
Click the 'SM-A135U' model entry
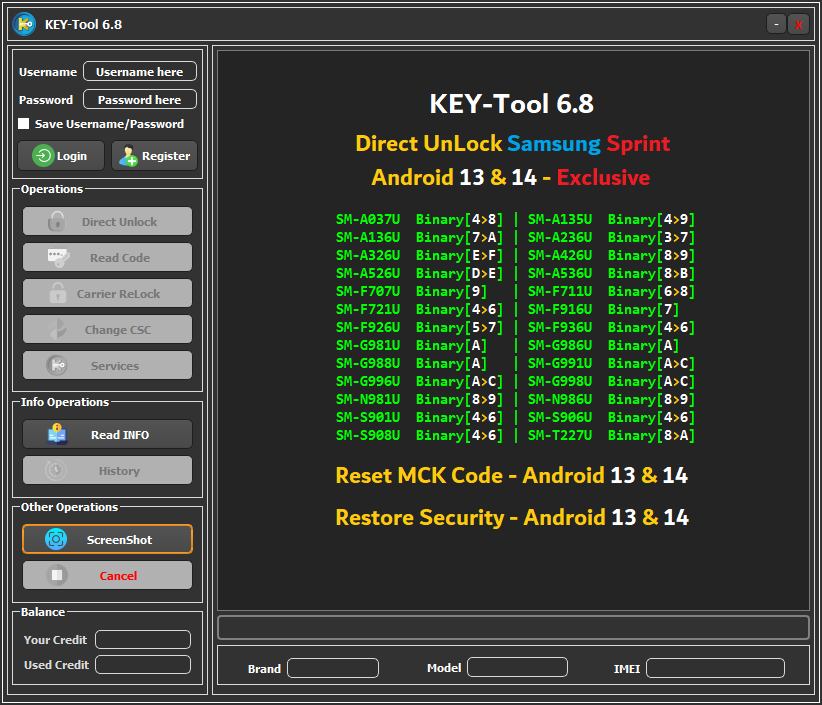(560, 219)
